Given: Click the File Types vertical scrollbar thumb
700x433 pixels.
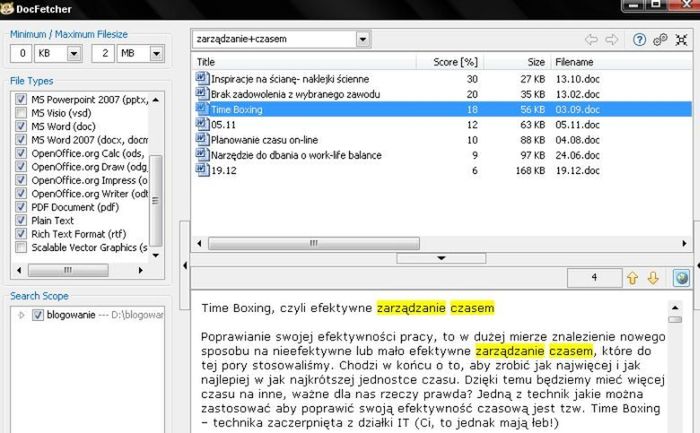Looking at the screenshot, I should pos(156,201).
